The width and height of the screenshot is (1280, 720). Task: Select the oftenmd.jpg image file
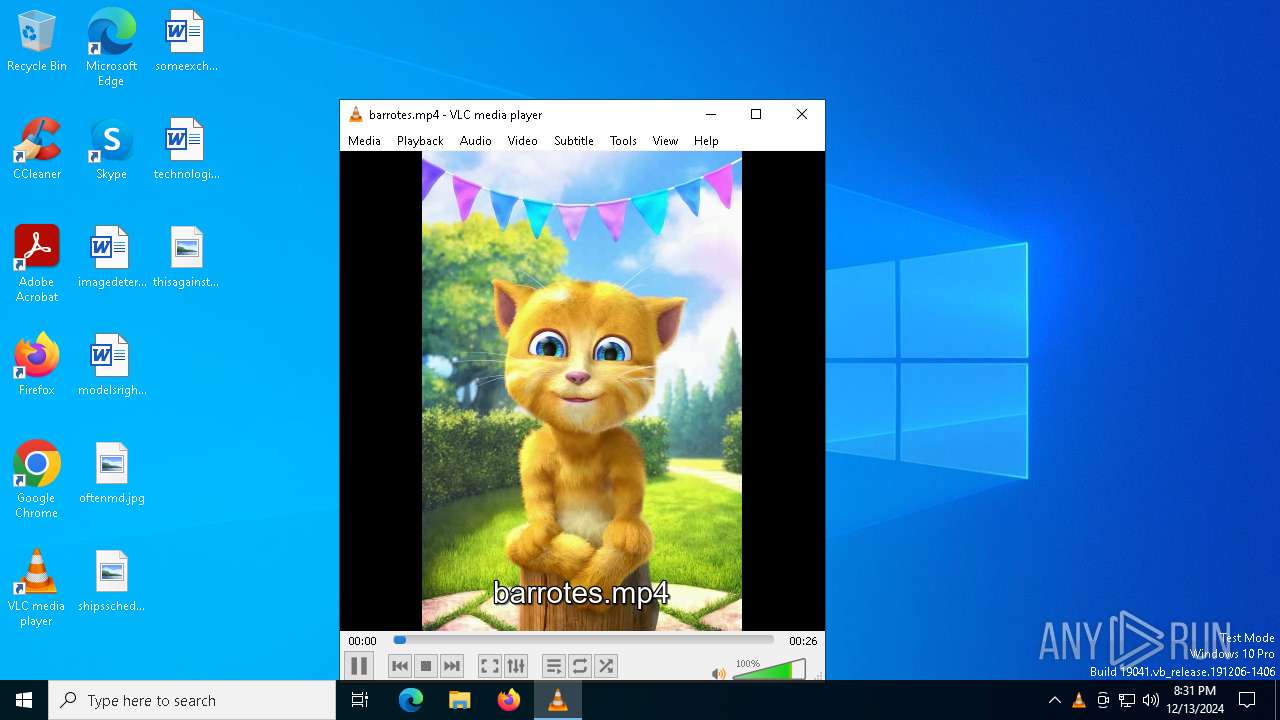tap(111, 474)
